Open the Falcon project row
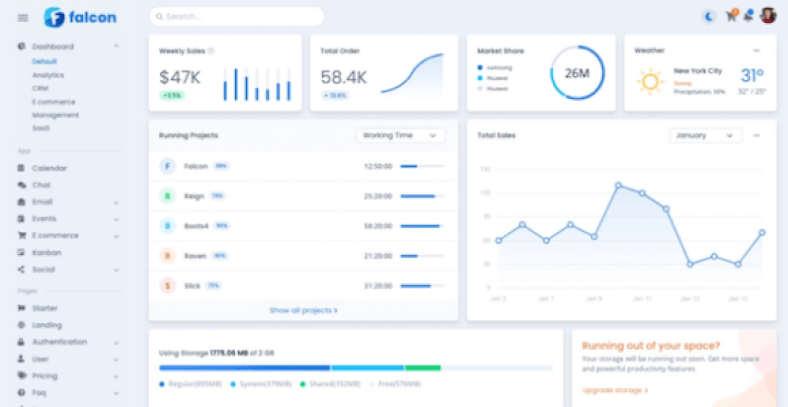The image size is (788, 407). tap(303, 166)
